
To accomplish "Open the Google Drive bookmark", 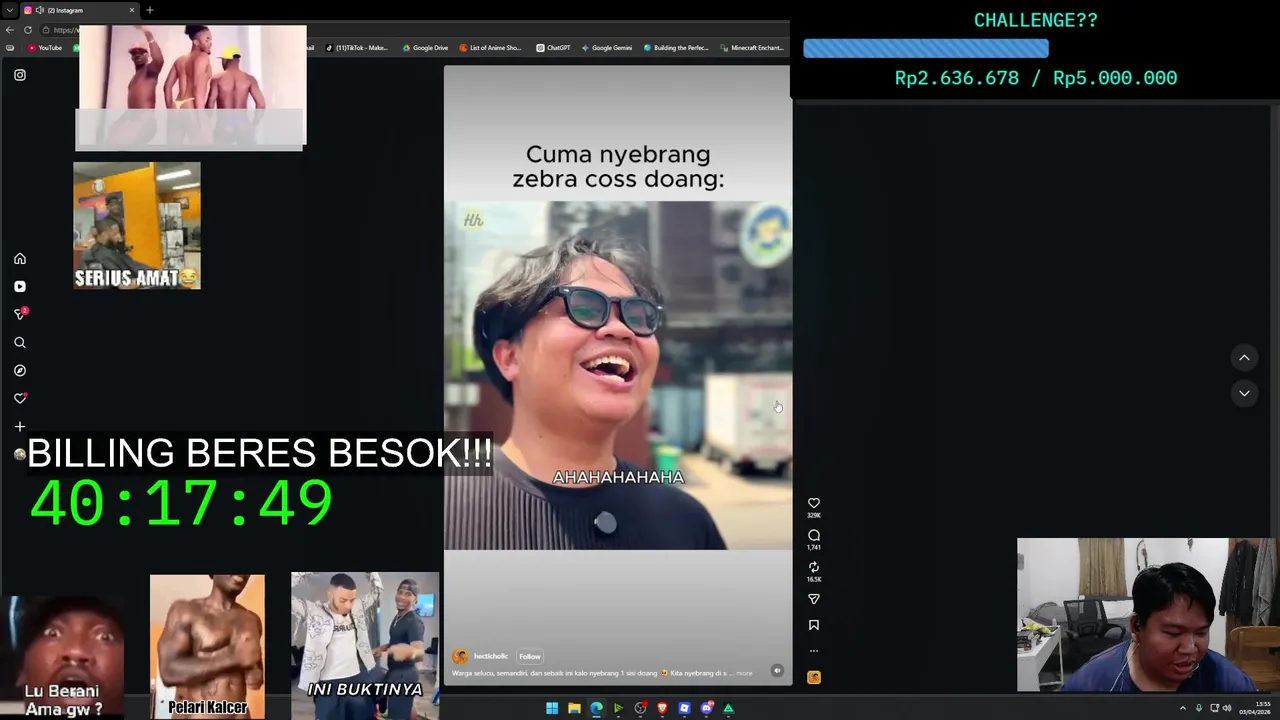I will (x=426, y=48).
